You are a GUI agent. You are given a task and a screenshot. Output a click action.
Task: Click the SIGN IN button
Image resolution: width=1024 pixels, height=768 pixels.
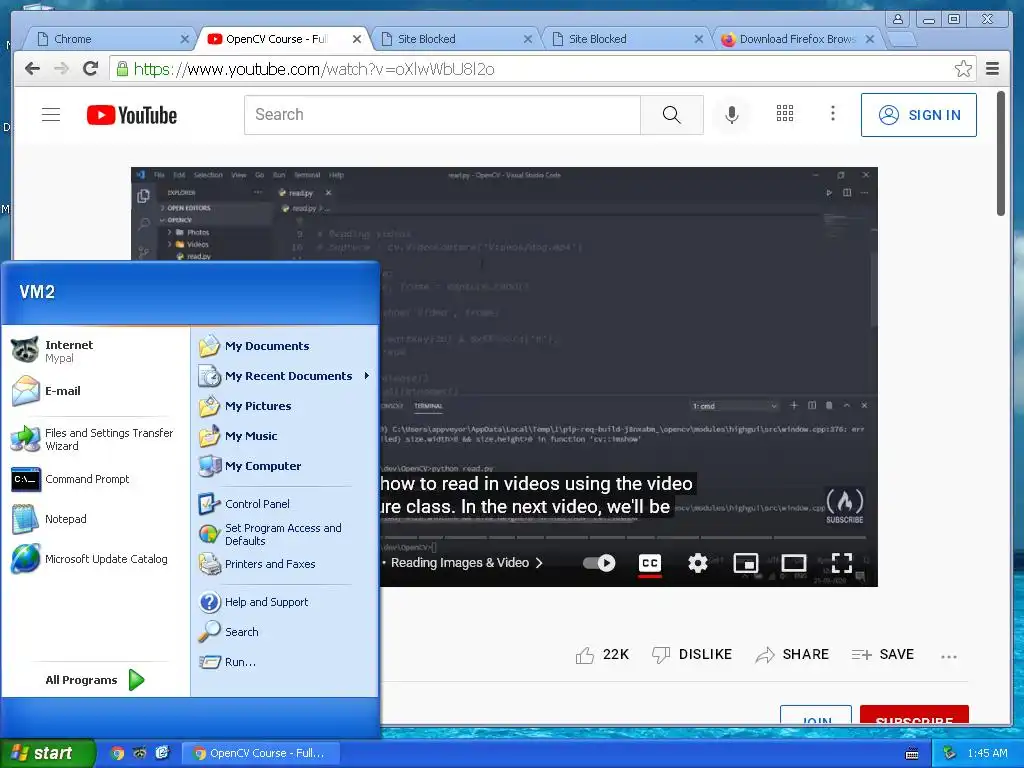coord(918,115)
